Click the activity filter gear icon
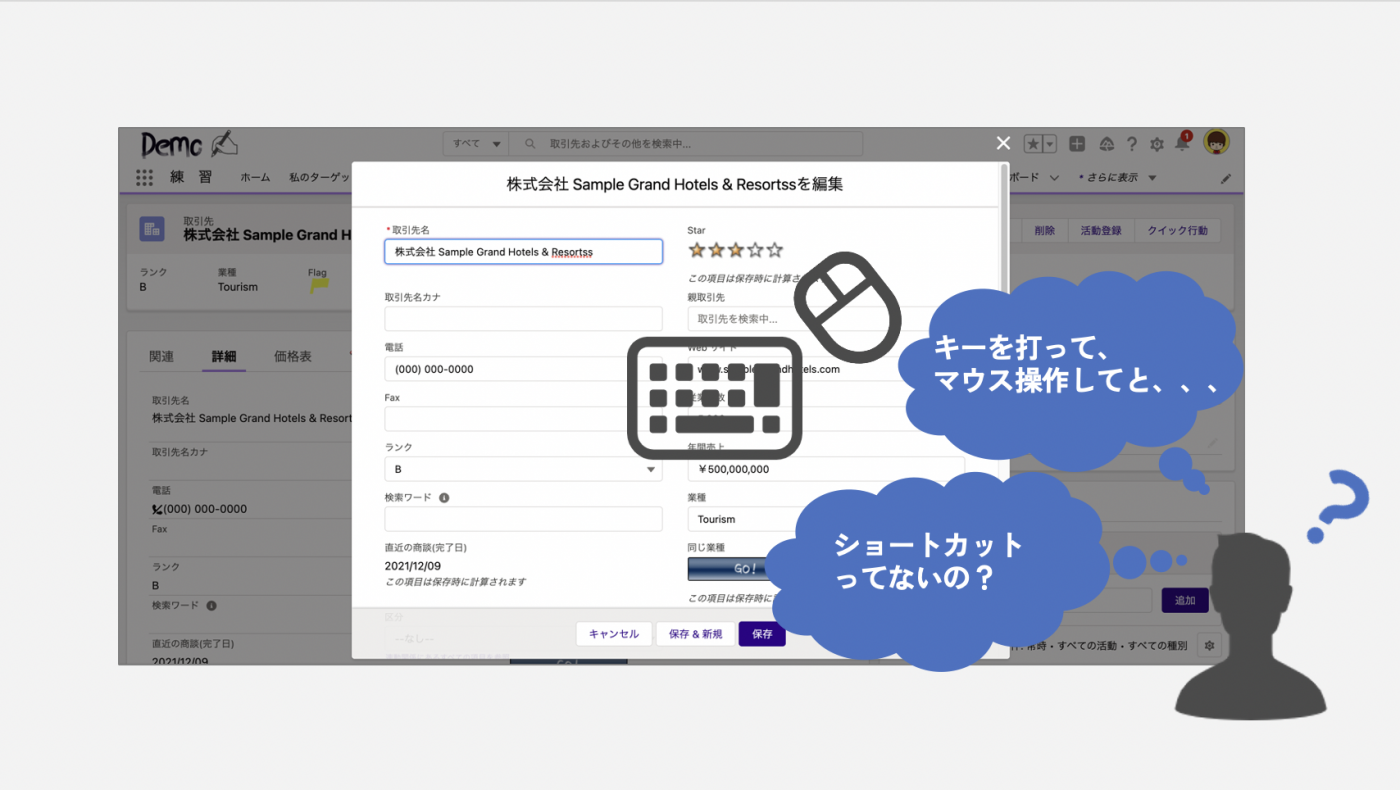1400x790 pixels. coord(1209,645)
